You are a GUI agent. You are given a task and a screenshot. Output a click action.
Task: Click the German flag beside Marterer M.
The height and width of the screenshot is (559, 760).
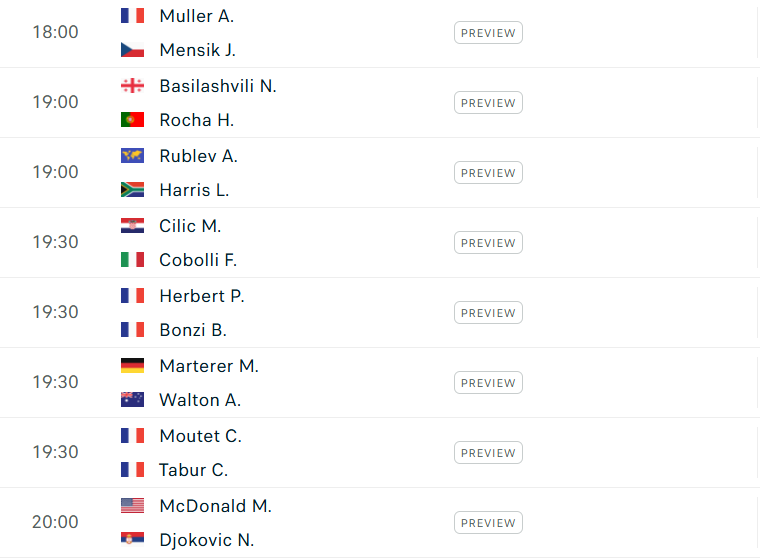pos(132,366)
